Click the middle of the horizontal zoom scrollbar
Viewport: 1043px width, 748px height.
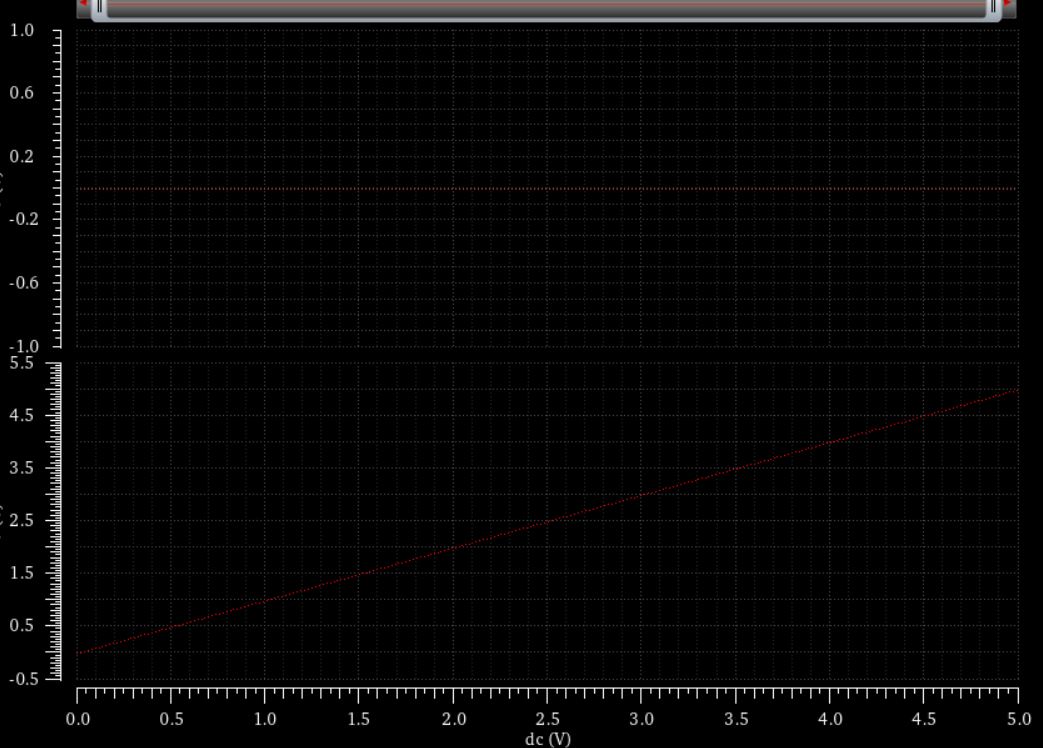[x=546, y=7]
